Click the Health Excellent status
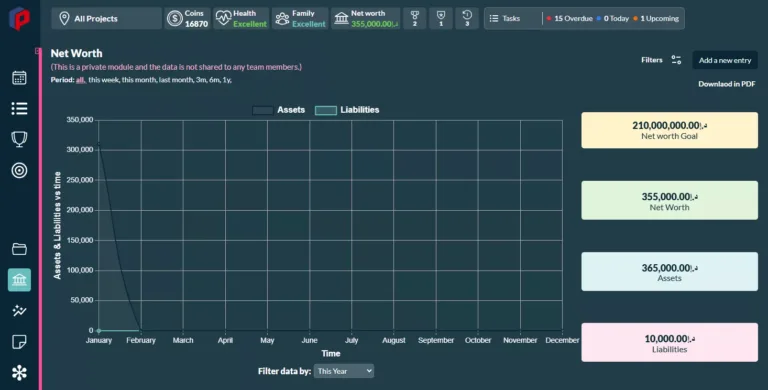Viewport: 768px width, 390px height. 250,24
